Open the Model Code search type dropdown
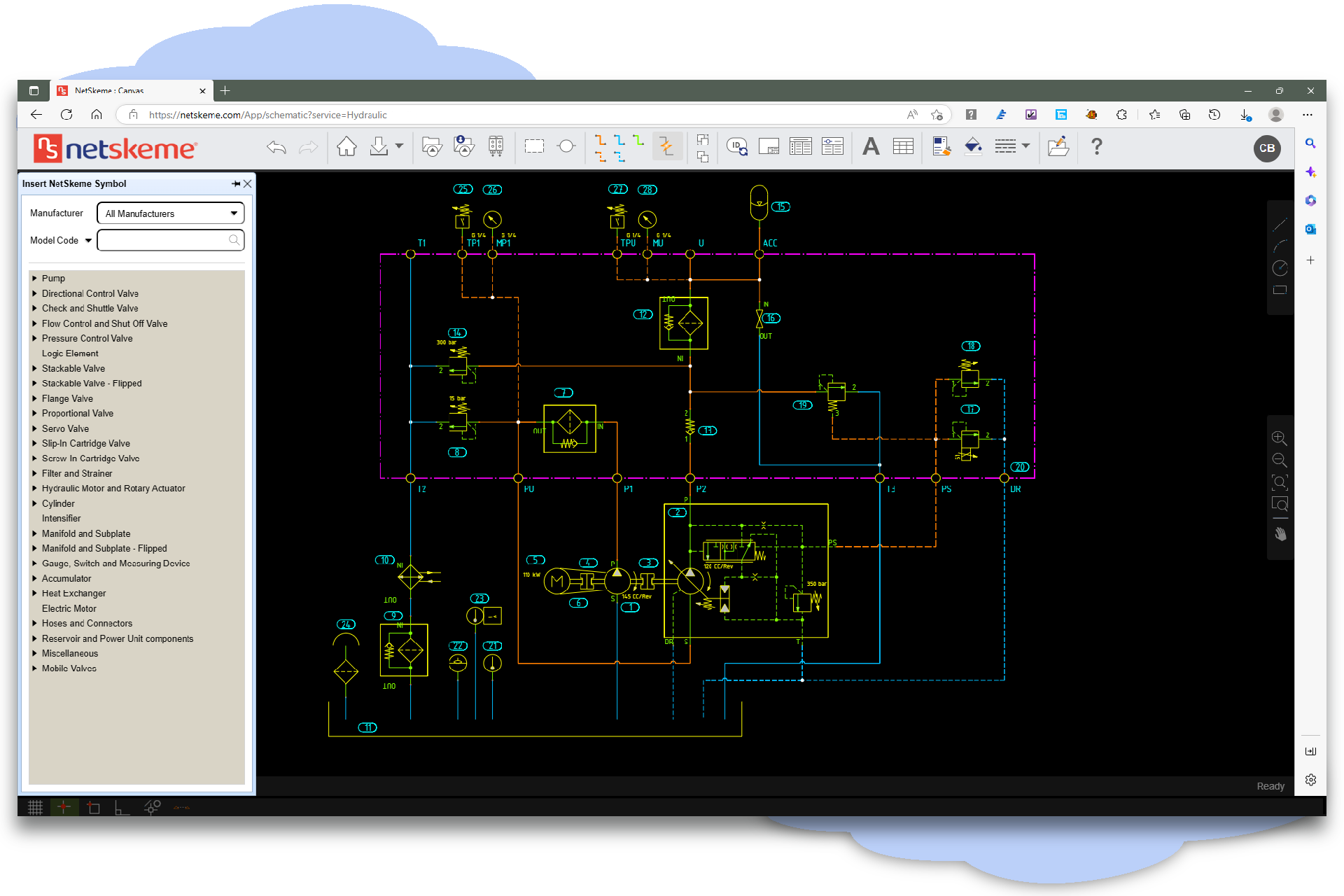Screen dimensions: 1344x896 [88, 240]
